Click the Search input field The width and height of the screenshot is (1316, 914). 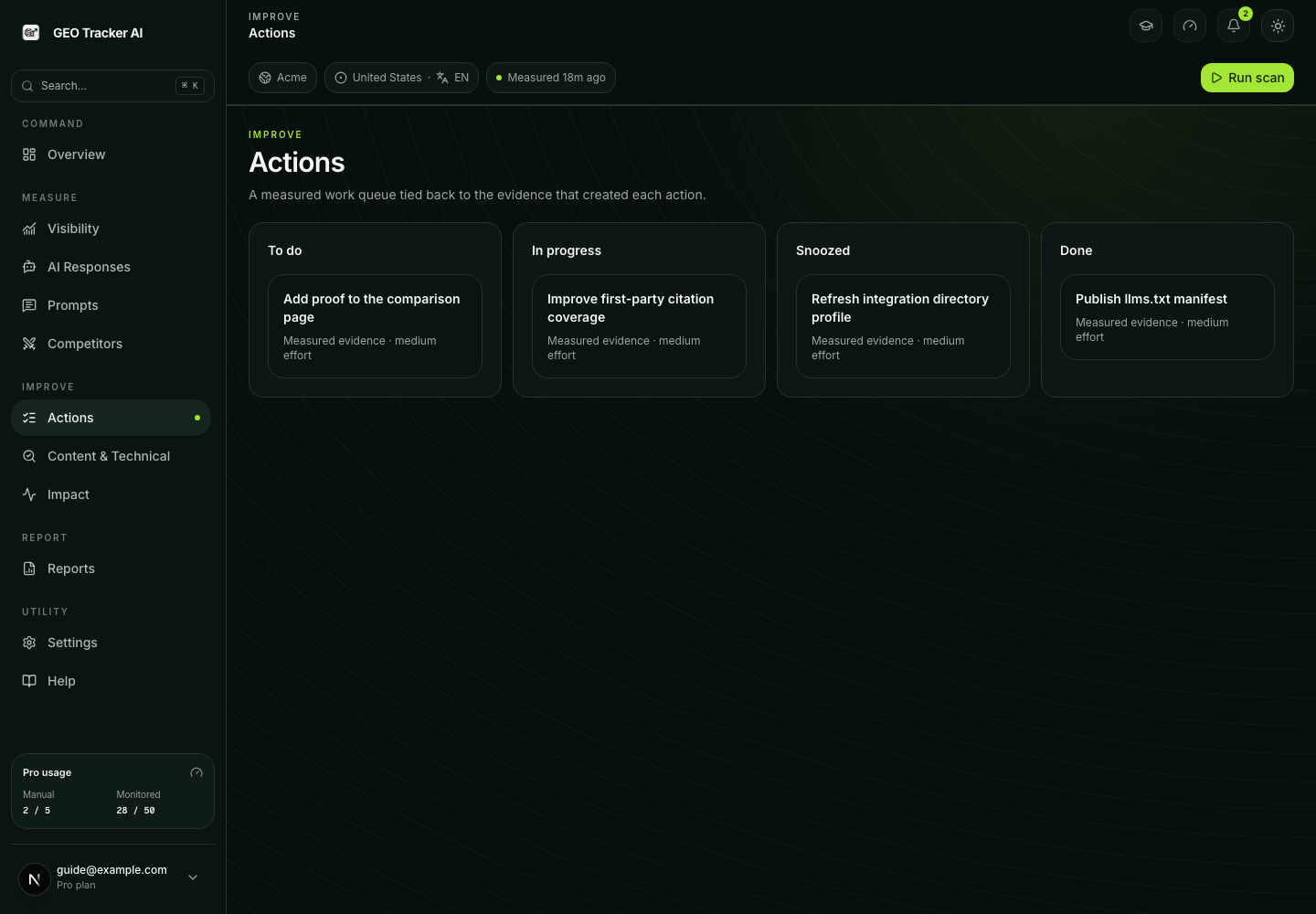click(x=112, y=86)
